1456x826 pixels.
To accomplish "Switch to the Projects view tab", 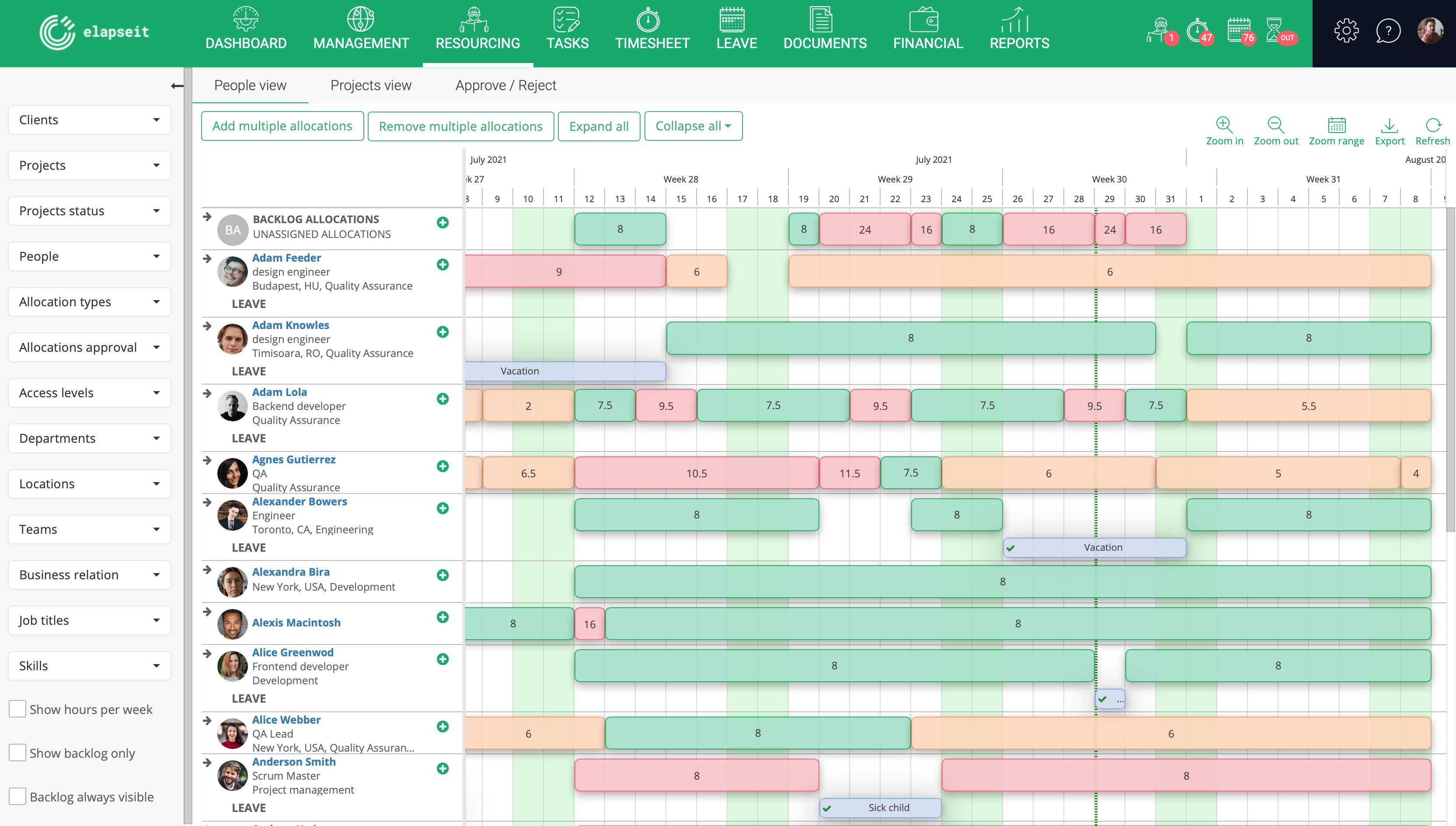I will [371, 85].
